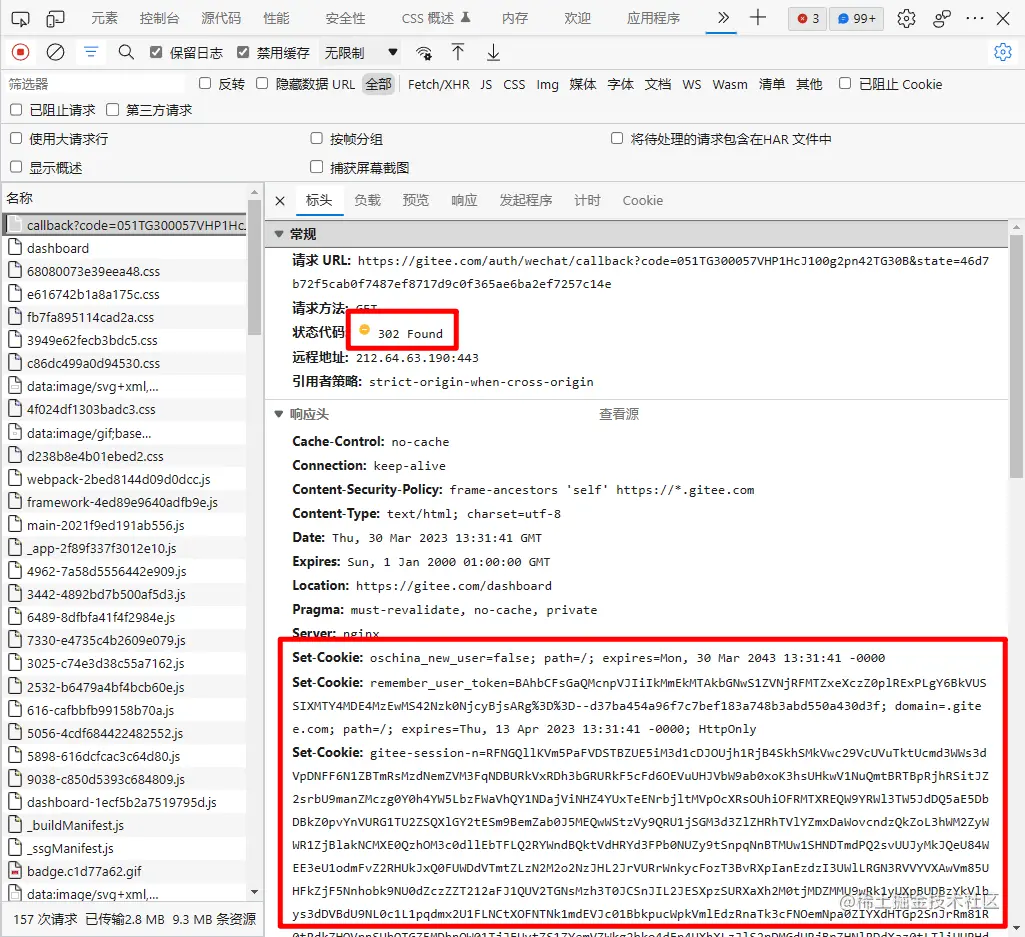The width and height of the screenshot is (1025, 937).
Task: Filter by JS type
Action: [486, 84]
